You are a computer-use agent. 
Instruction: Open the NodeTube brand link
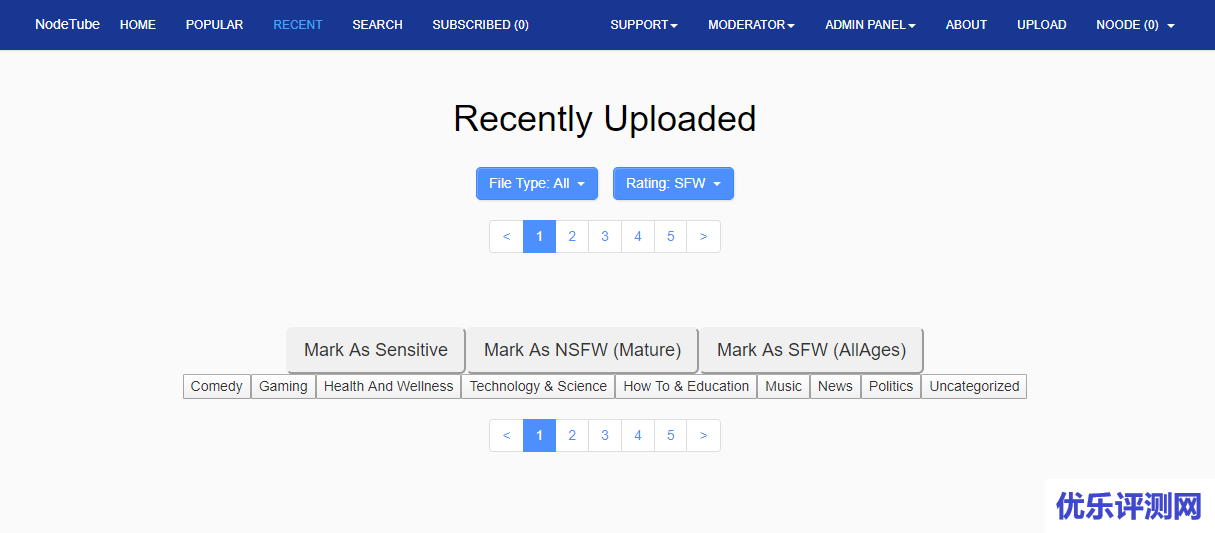pos(67,24)
